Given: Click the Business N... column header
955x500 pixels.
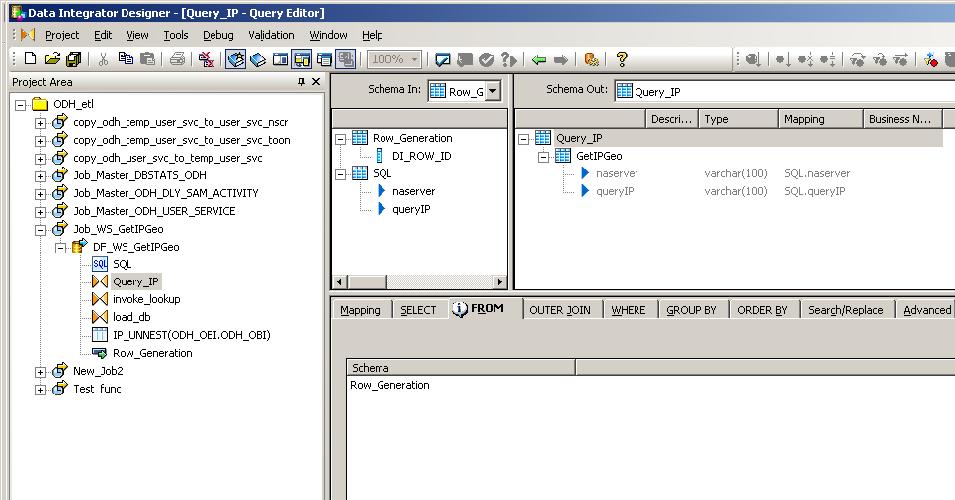Looking at the screenshot, I should [902, 119].
